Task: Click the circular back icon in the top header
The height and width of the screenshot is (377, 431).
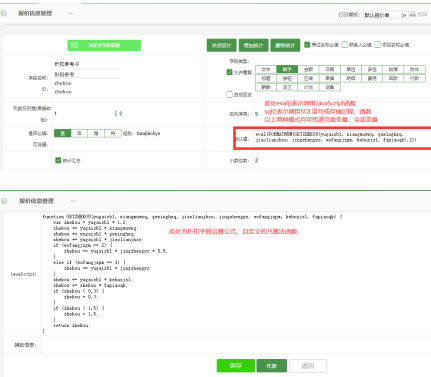Action: coord(4,13)
